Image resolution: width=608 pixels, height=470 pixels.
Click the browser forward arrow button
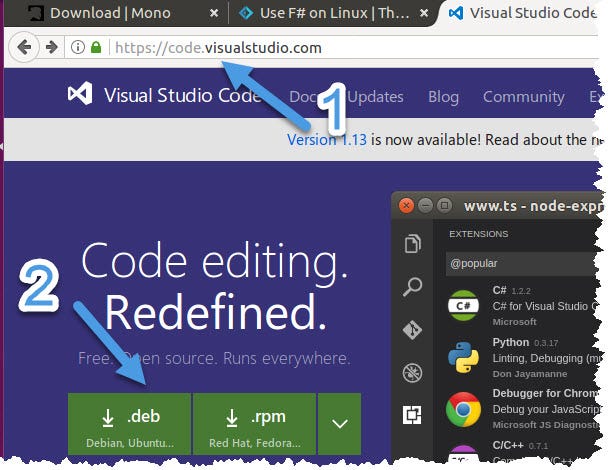click(x=51, y=47)
